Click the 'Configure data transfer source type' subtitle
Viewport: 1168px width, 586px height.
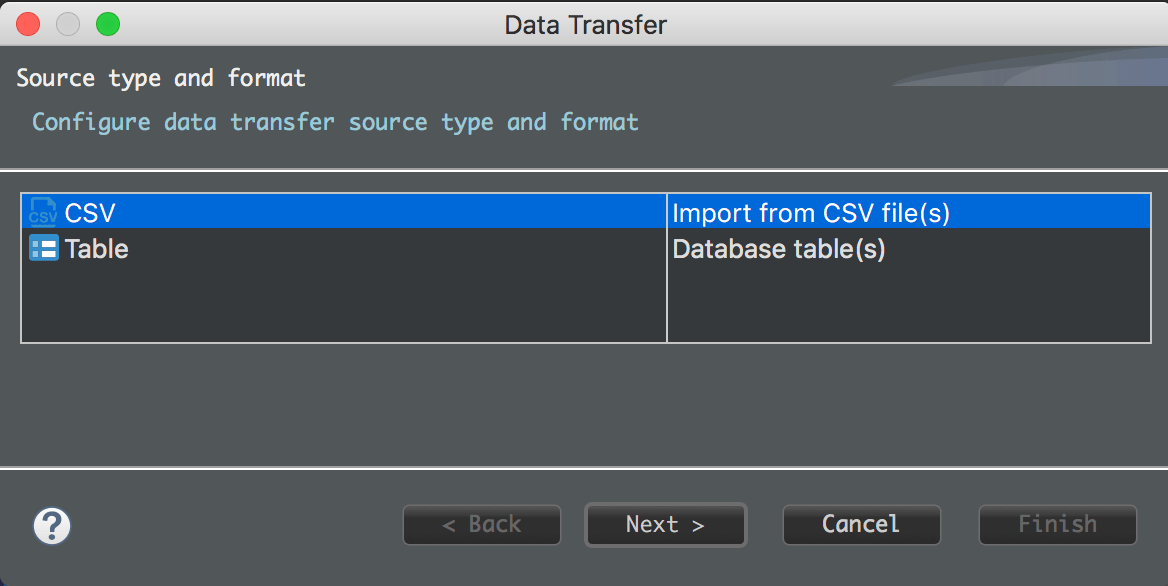tap(335, 122)
